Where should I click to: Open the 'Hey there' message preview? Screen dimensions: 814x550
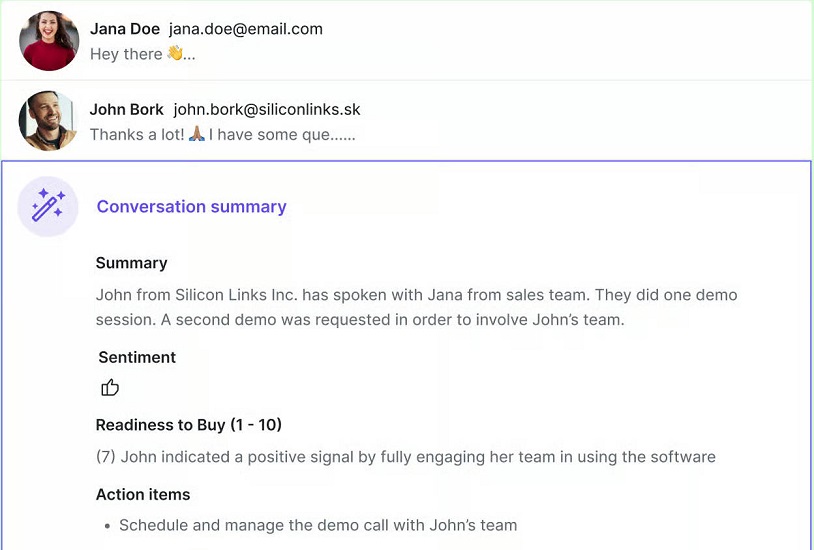point(143,53)
